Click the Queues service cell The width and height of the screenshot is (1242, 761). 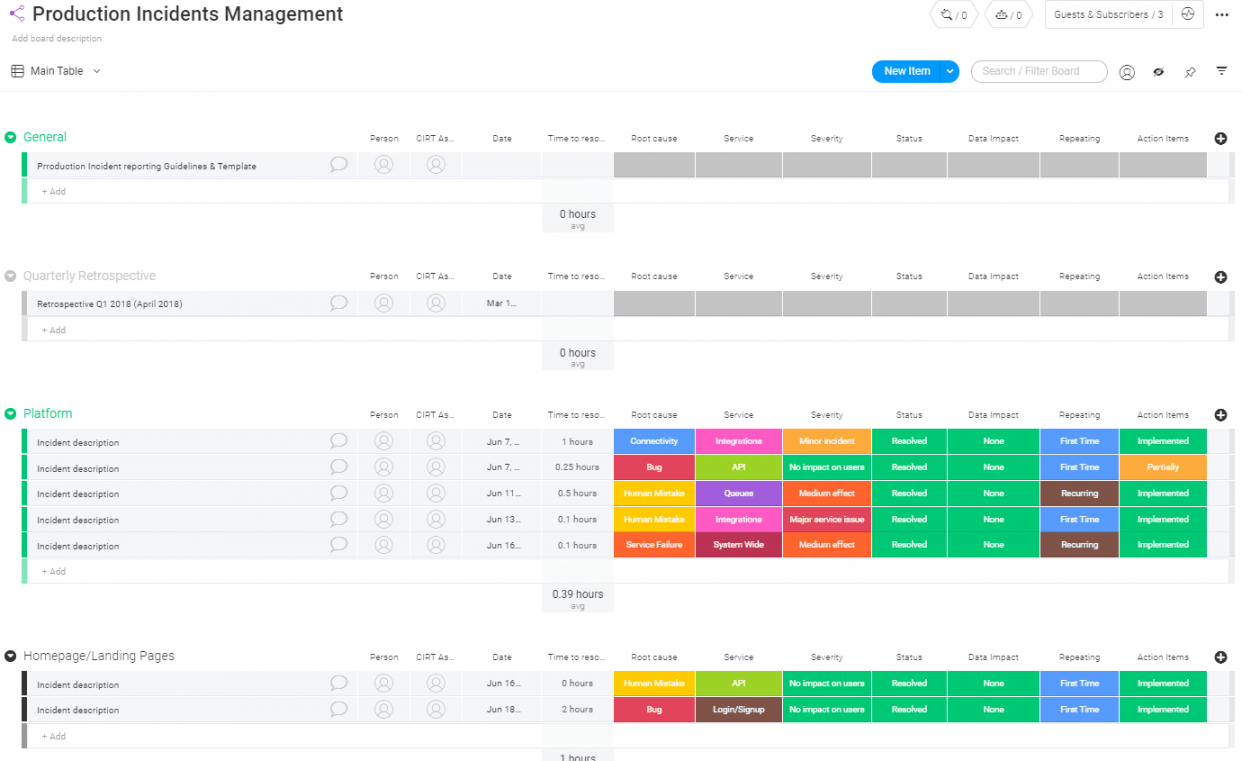tap(739, 493)
